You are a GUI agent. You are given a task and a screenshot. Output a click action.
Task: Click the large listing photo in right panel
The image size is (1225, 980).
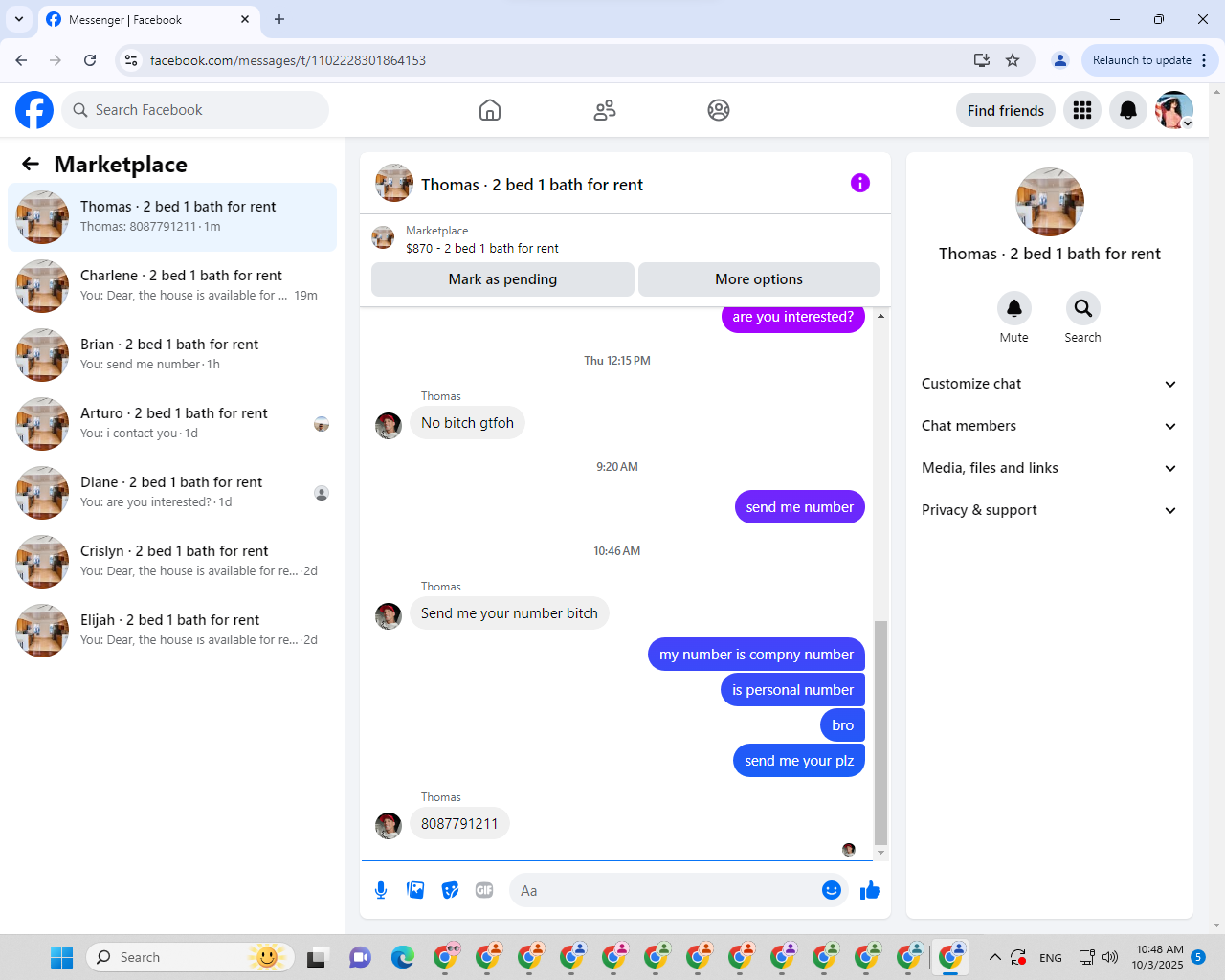click(x=1050, y=202)
